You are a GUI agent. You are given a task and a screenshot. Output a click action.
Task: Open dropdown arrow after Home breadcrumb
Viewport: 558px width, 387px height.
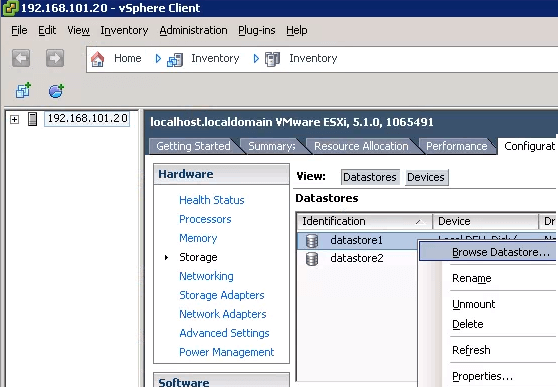pyautogui.click(x=158, y=58)
